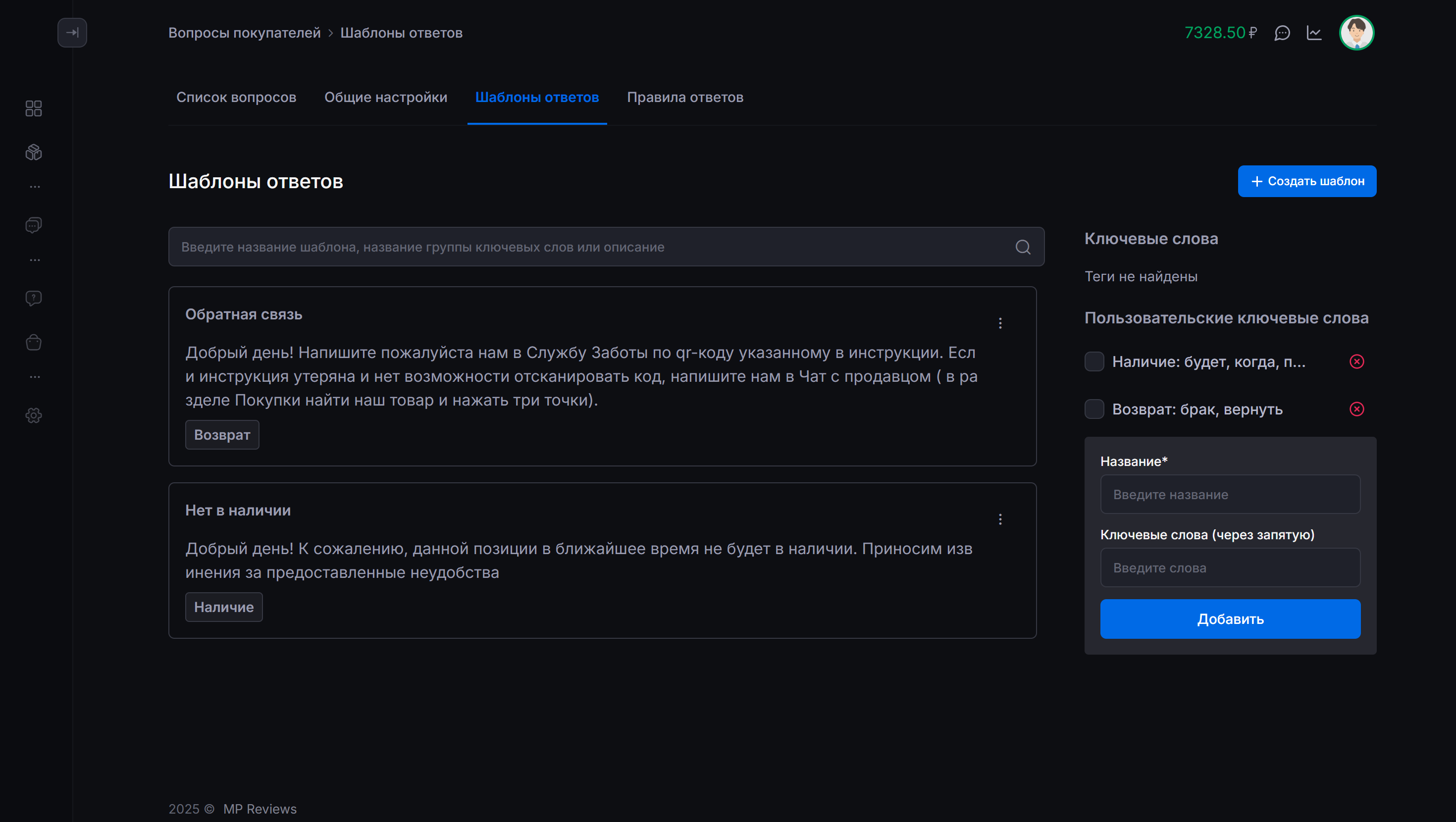
Task: Open the analytics chart icon in header
Action: coord(1314,33)
